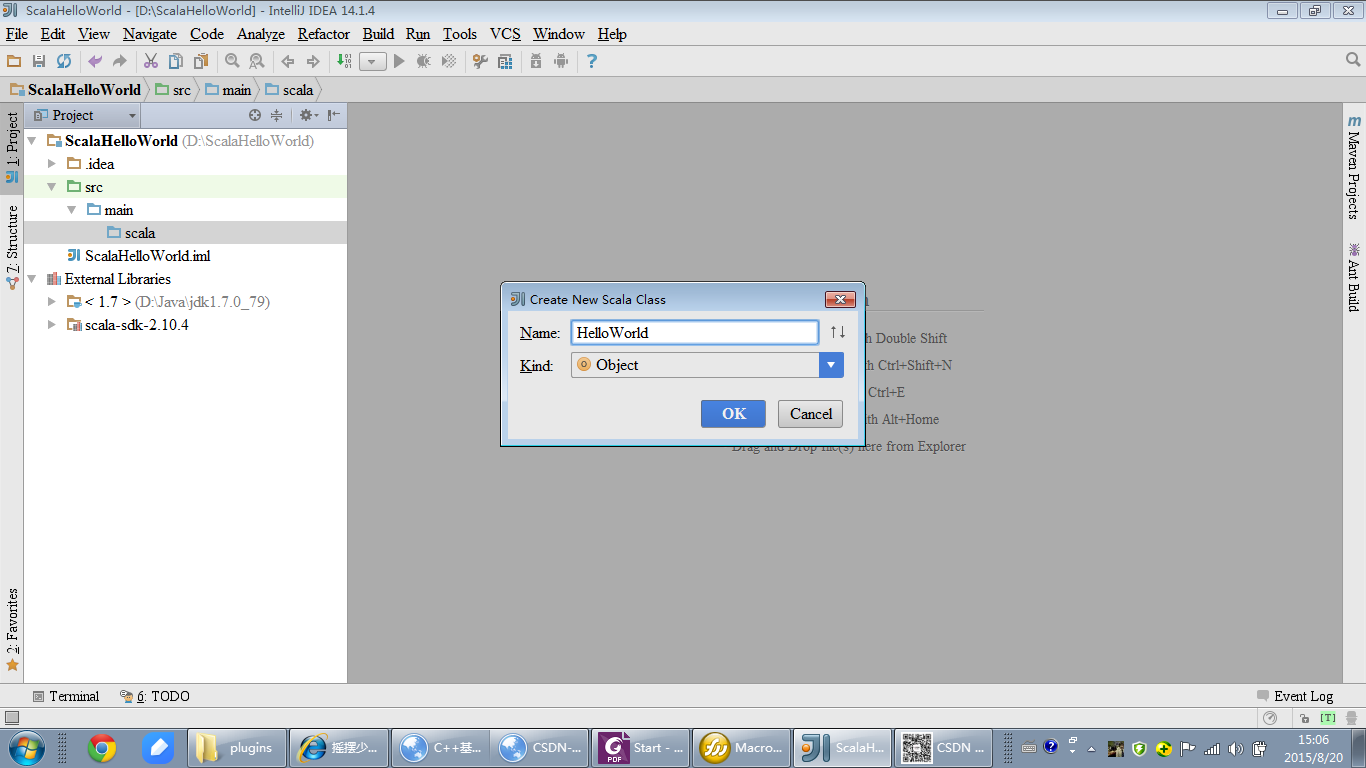1366x768 pixels.
Task: Click OK in Create New Scala Class
Action: (733, 414)
